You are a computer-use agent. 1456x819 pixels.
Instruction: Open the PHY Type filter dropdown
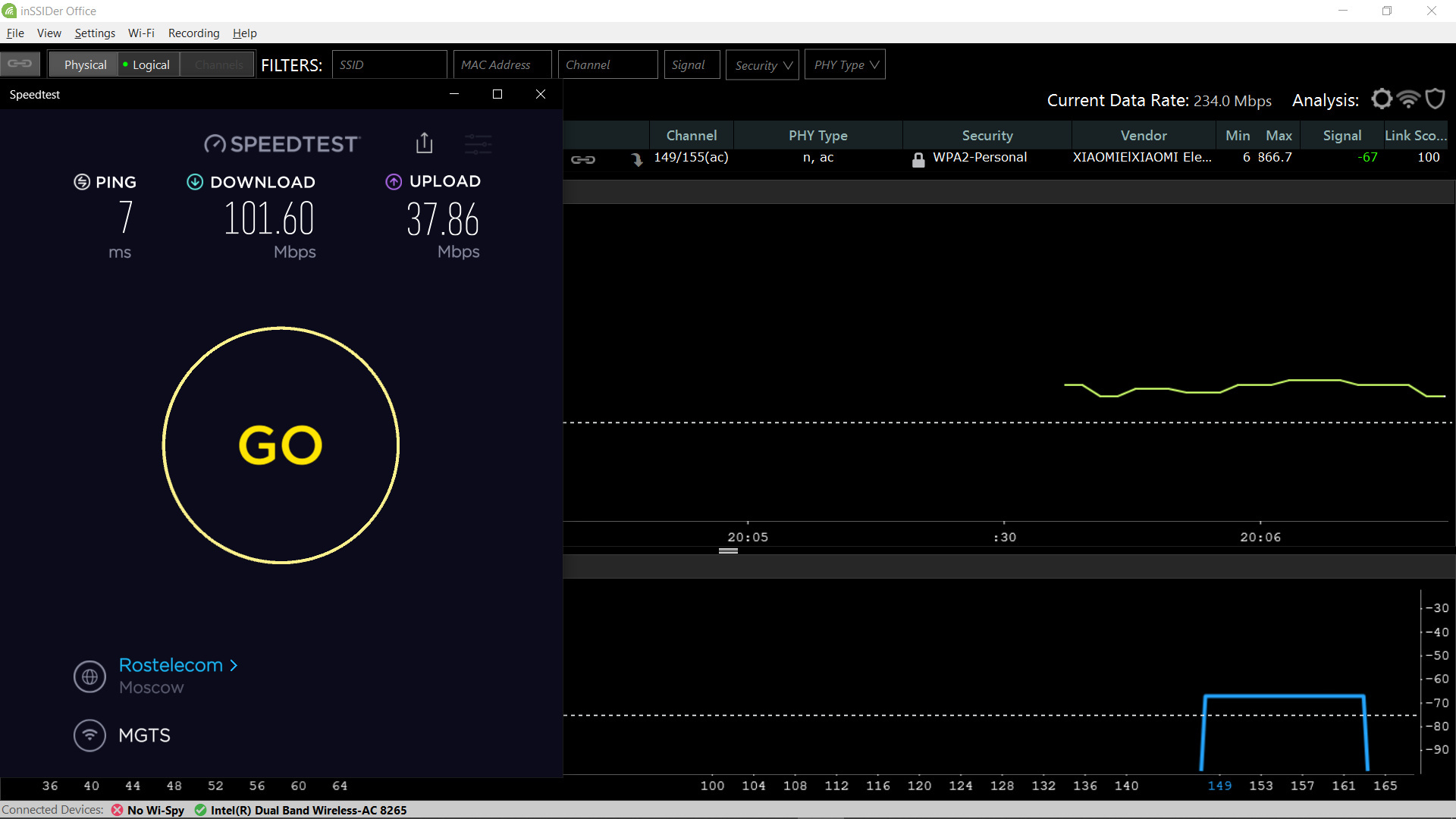click(x=846, y=64)
